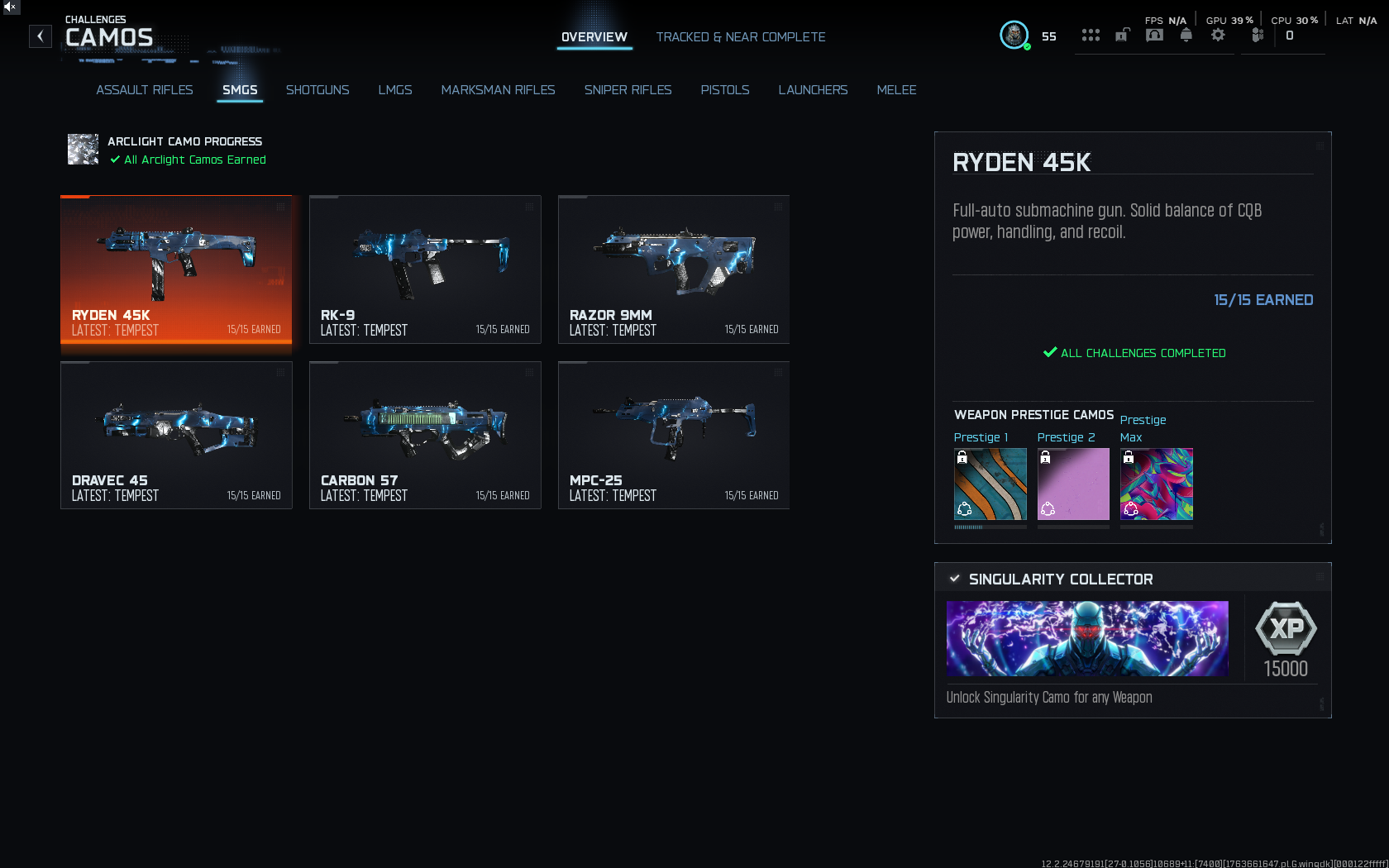Open the voice chat headset icon
The height and width of the screenshot is (868, 1389).
(x=1154, y=35)
